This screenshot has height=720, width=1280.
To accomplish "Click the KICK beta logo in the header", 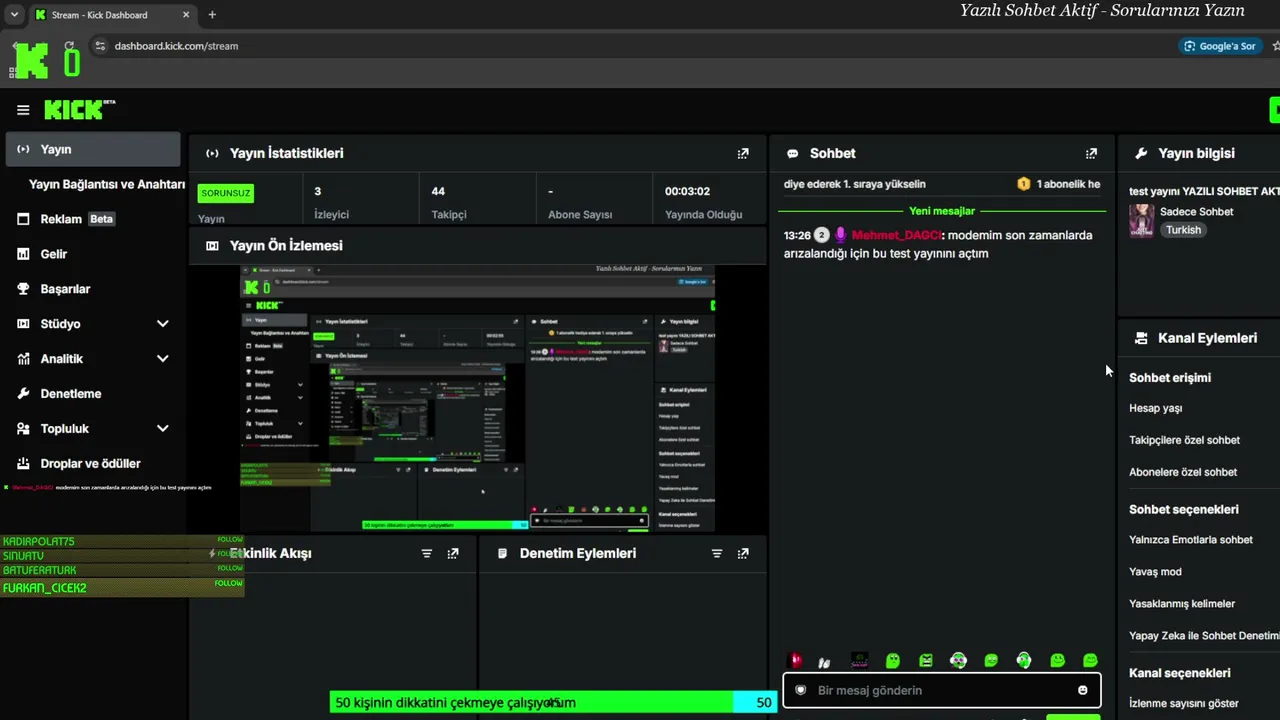I will pyautogui.click(x=80, y=109).
